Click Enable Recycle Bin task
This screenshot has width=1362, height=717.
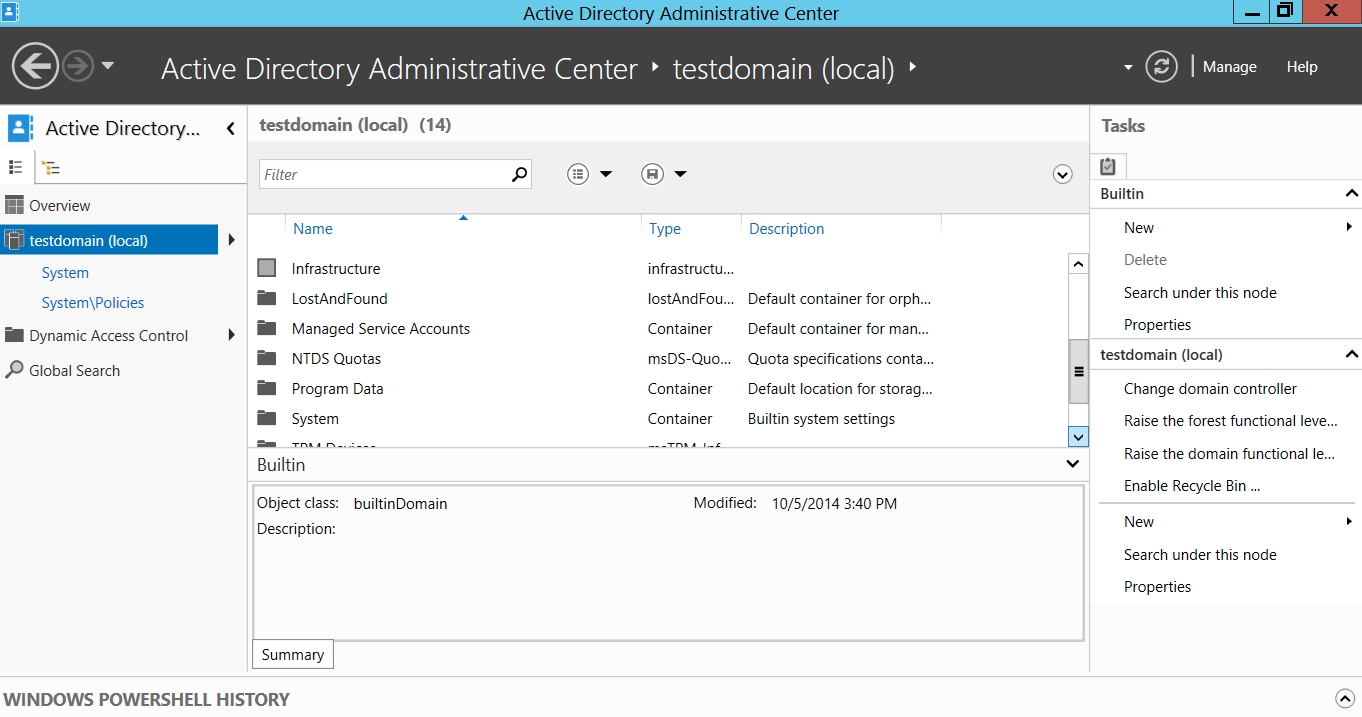(x=1192, y=486)
